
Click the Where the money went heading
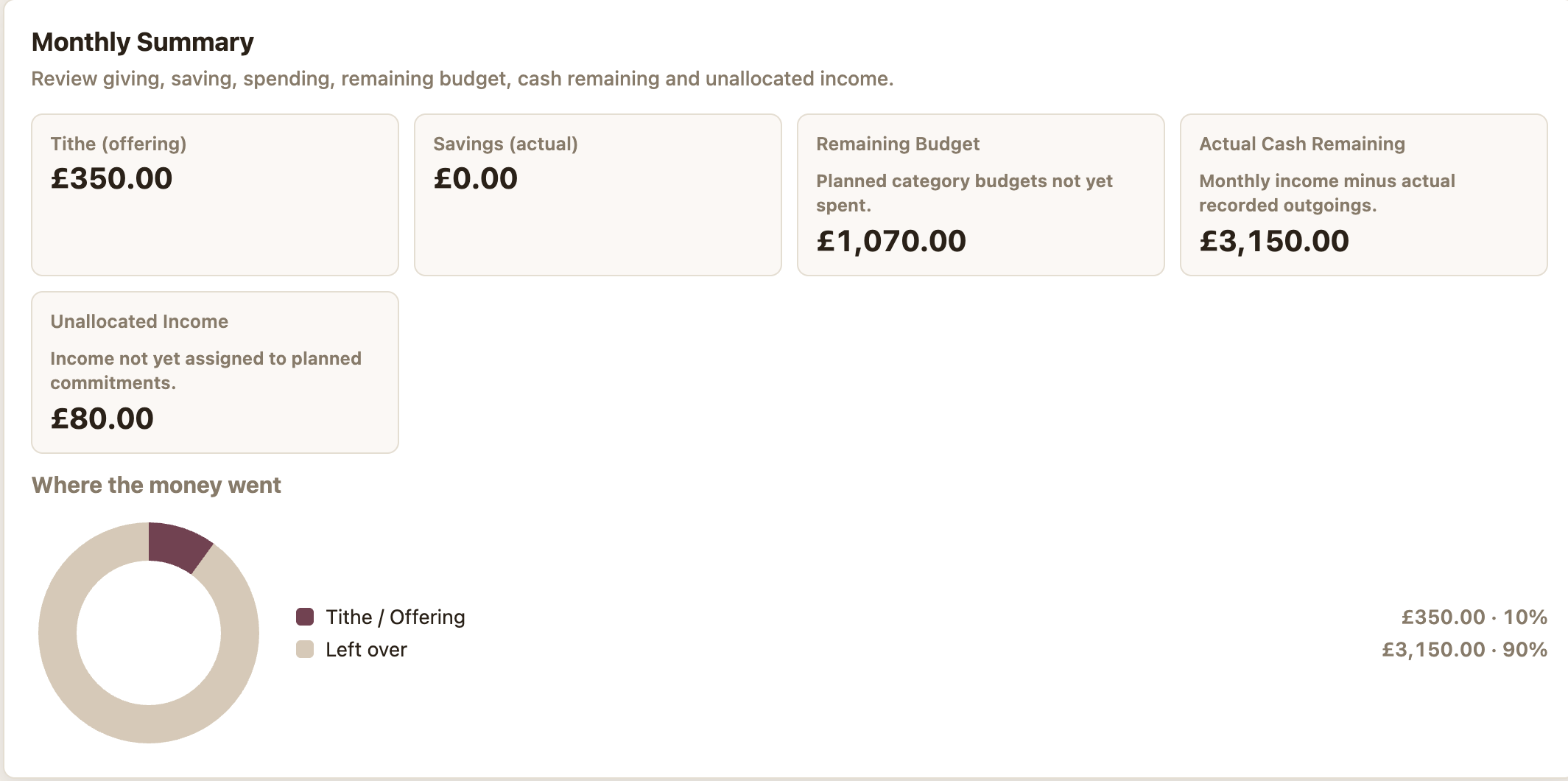(156, 485)
